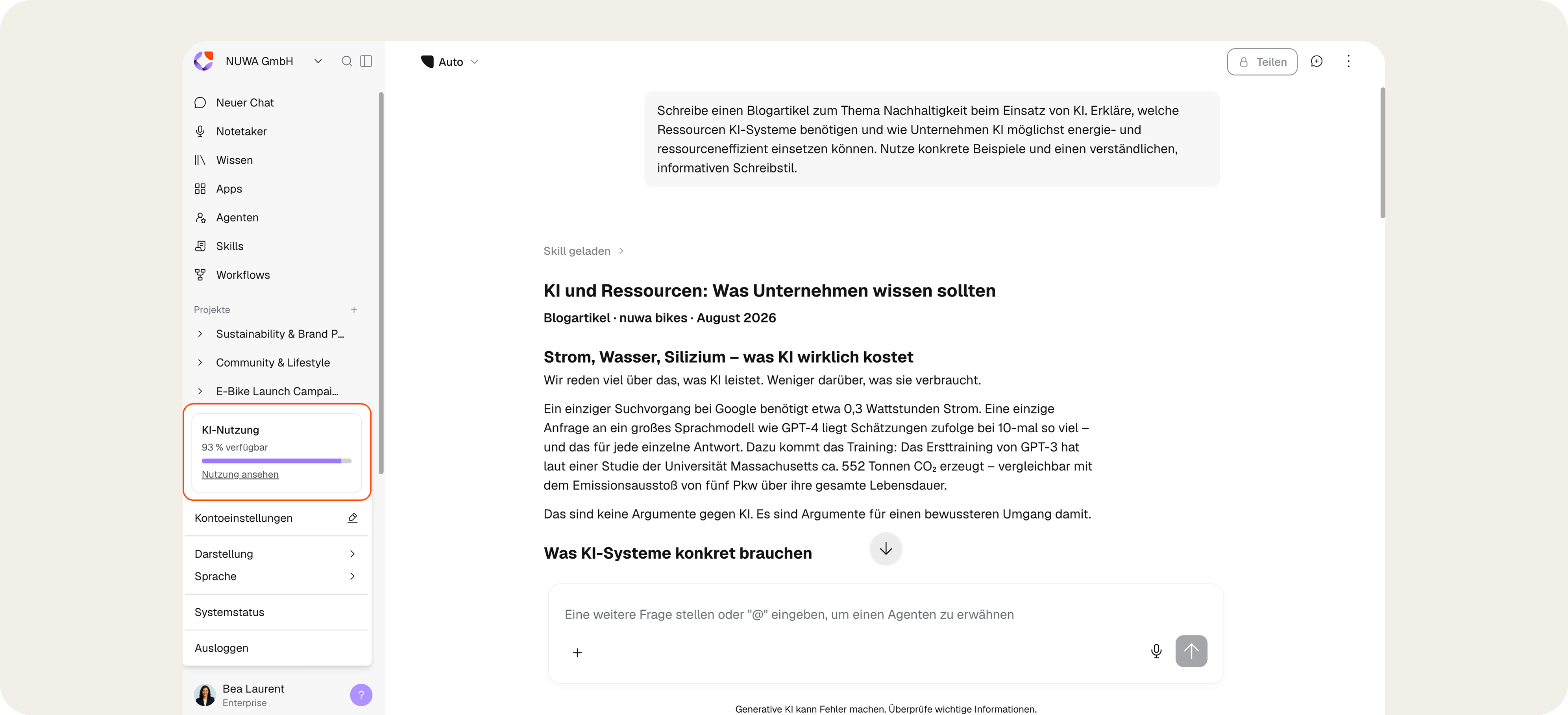The height and width of the screenshot is (715, 1568).
Task: Click Bea Laurent's profile avatar
Action: (x=205, y=695)
